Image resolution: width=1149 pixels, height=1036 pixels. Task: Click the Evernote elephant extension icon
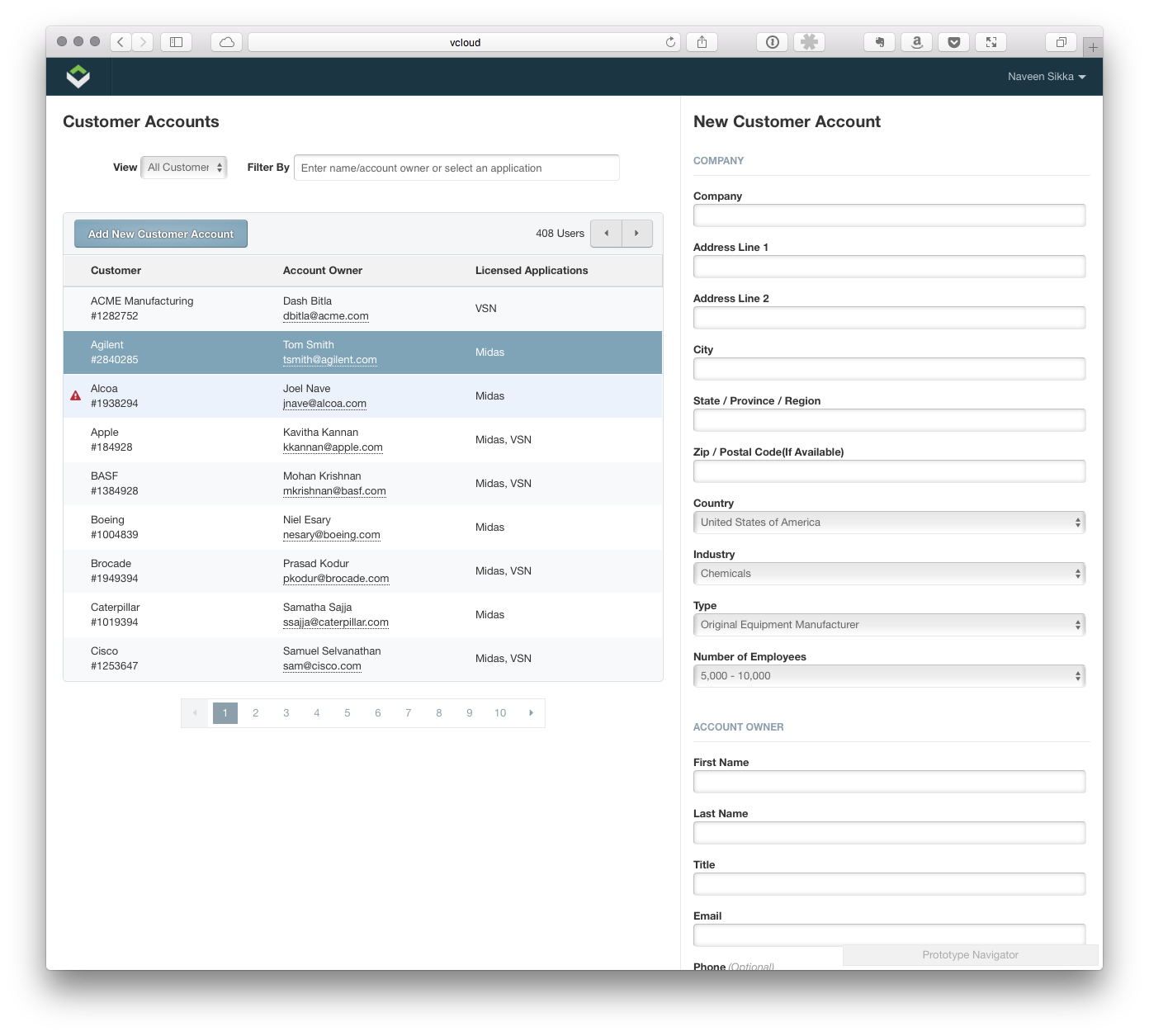pyautogui.click(x=879, y=42)
